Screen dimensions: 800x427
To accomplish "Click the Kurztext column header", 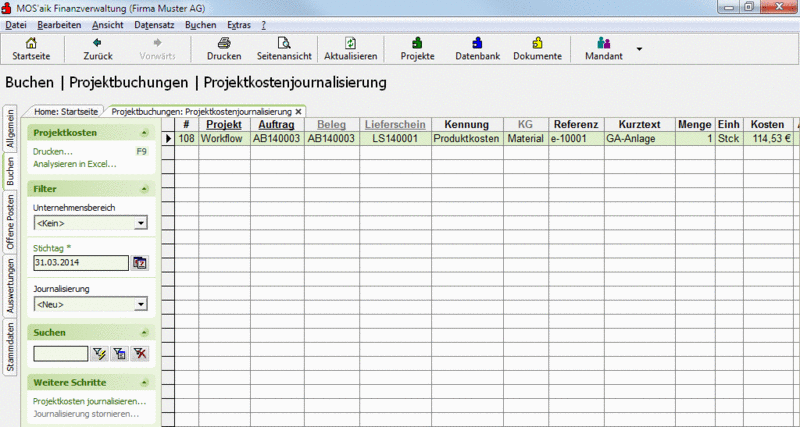I will 639,124.
